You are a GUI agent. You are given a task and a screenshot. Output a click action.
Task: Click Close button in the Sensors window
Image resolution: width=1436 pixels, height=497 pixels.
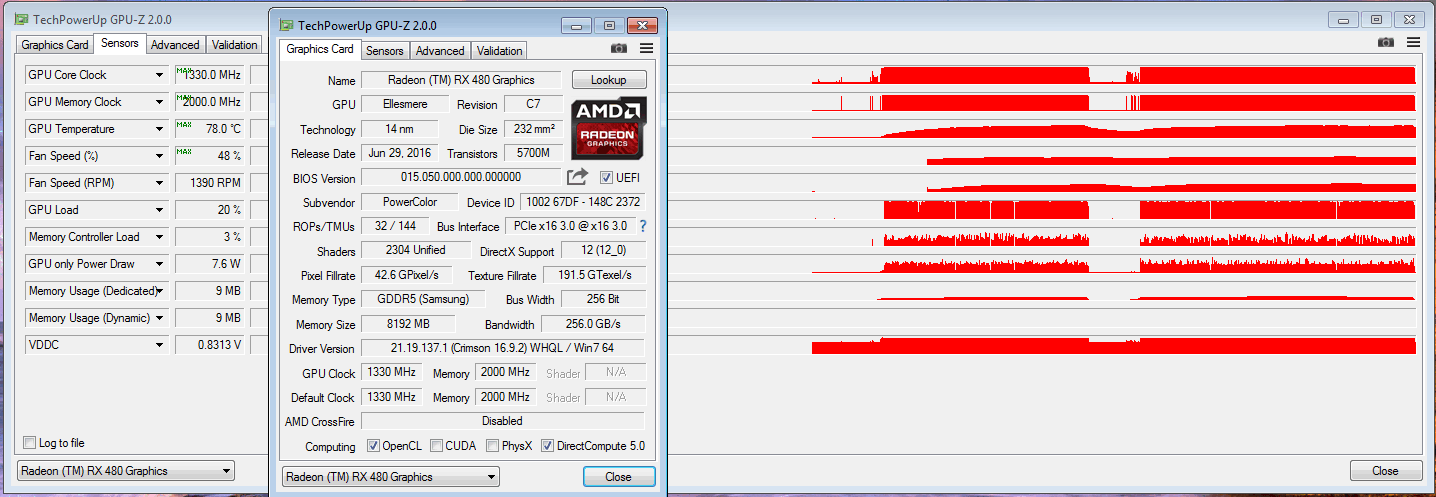coord(1385,471)
